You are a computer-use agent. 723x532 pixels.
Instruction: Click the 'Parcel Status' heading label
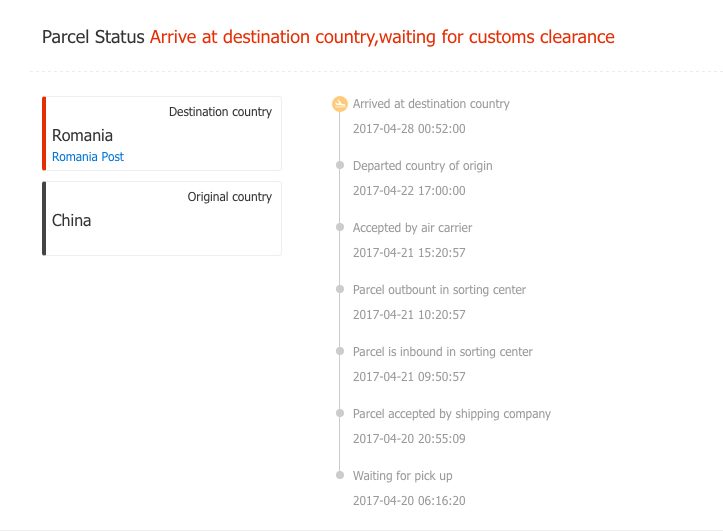[x=93, y=38]
